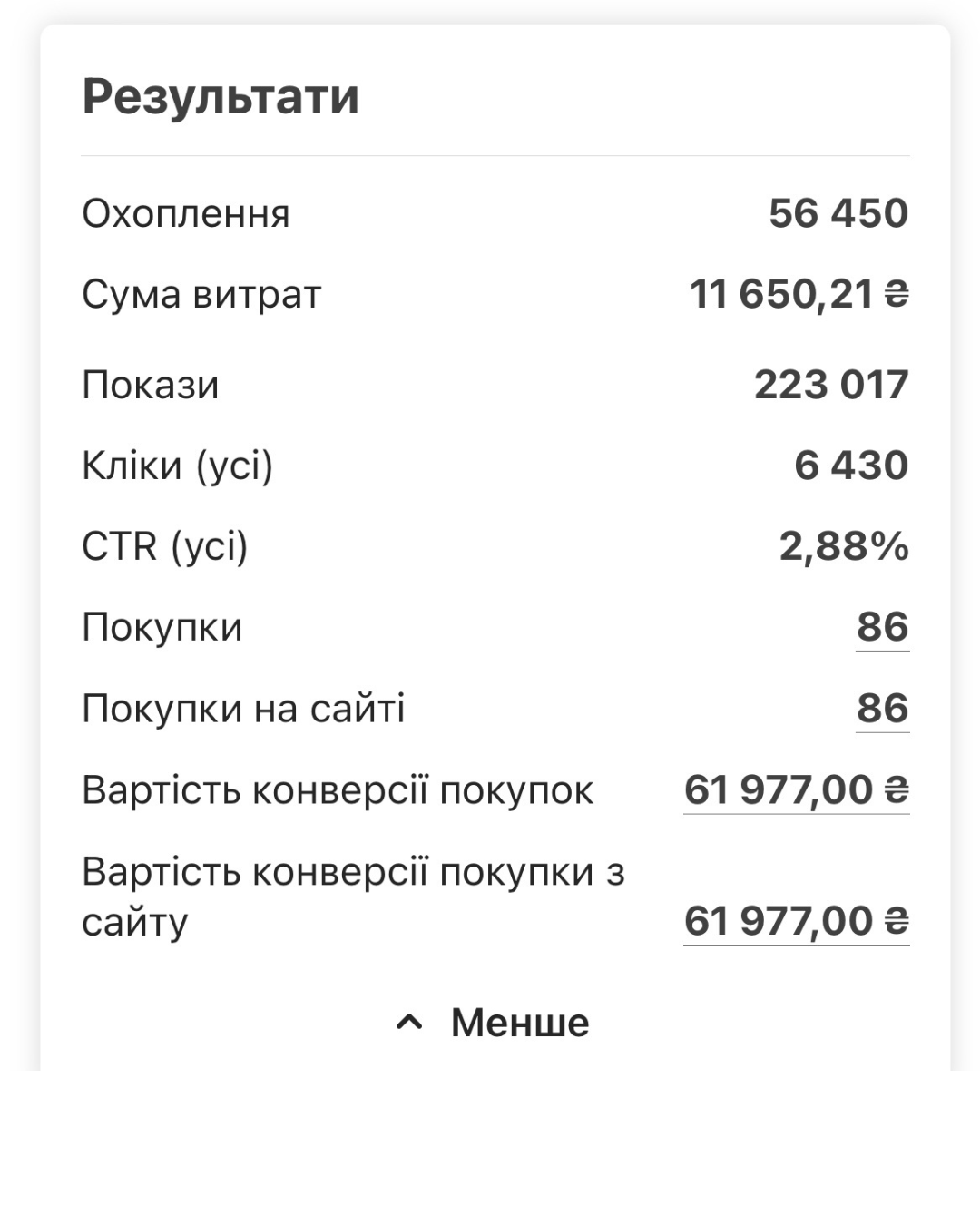Click the Вартість конверсії покупки з сайту amount
The width and height of the screenshot is (980, 1225).
pos(797,921)
